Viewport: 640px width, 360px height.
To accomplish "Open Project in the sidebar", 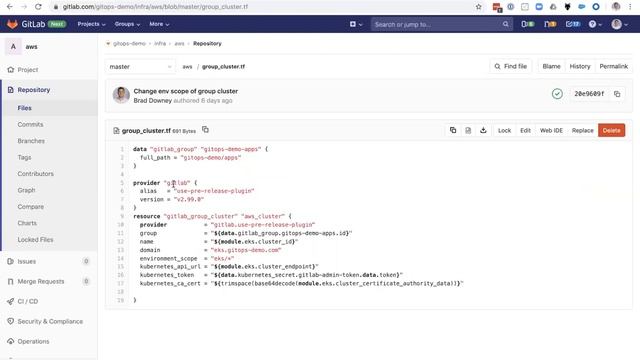I will [x=28, y=70].
